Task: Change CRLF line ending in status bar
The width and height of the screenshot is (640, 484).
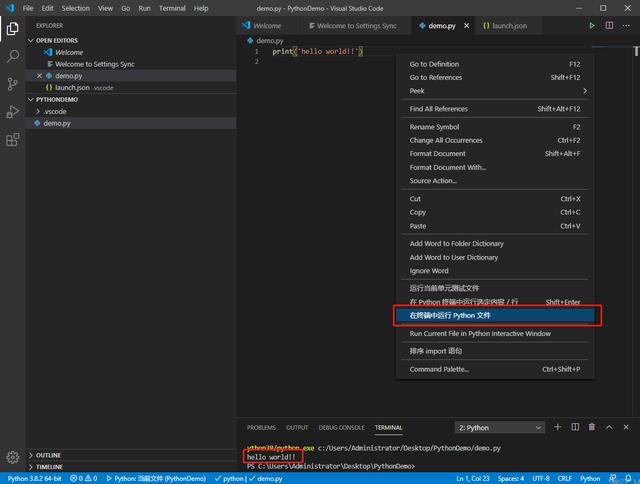Action: (x=564, y=478)
